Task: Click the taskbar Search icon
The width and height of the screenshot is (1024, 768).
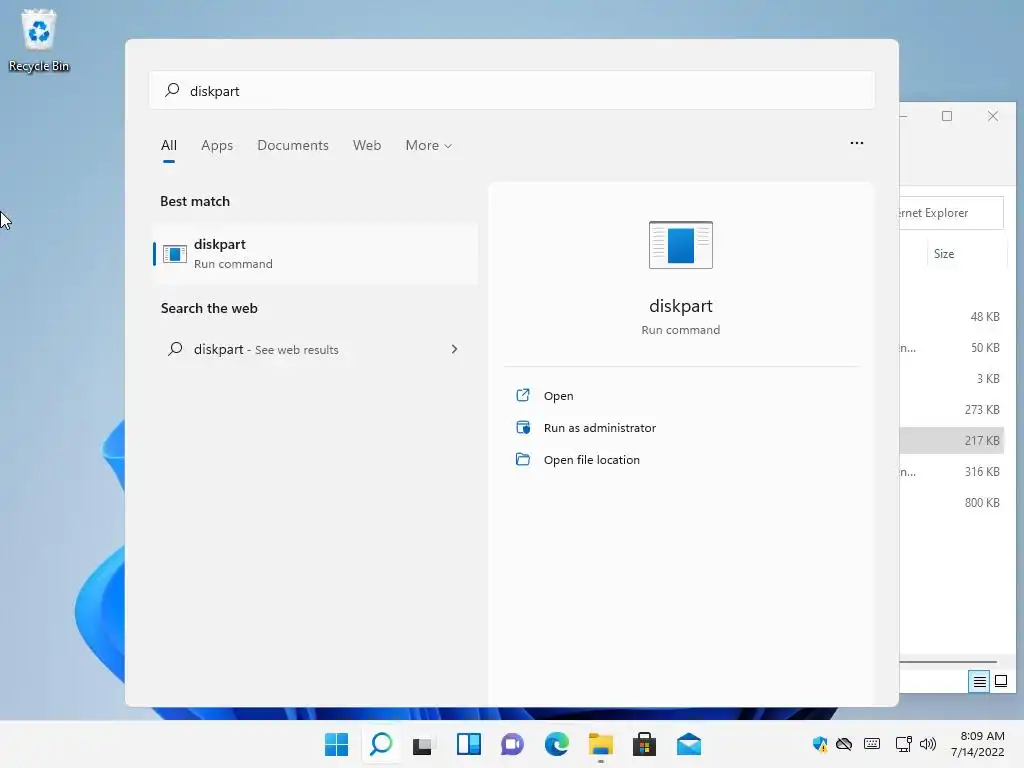Action: coord(381,744)
